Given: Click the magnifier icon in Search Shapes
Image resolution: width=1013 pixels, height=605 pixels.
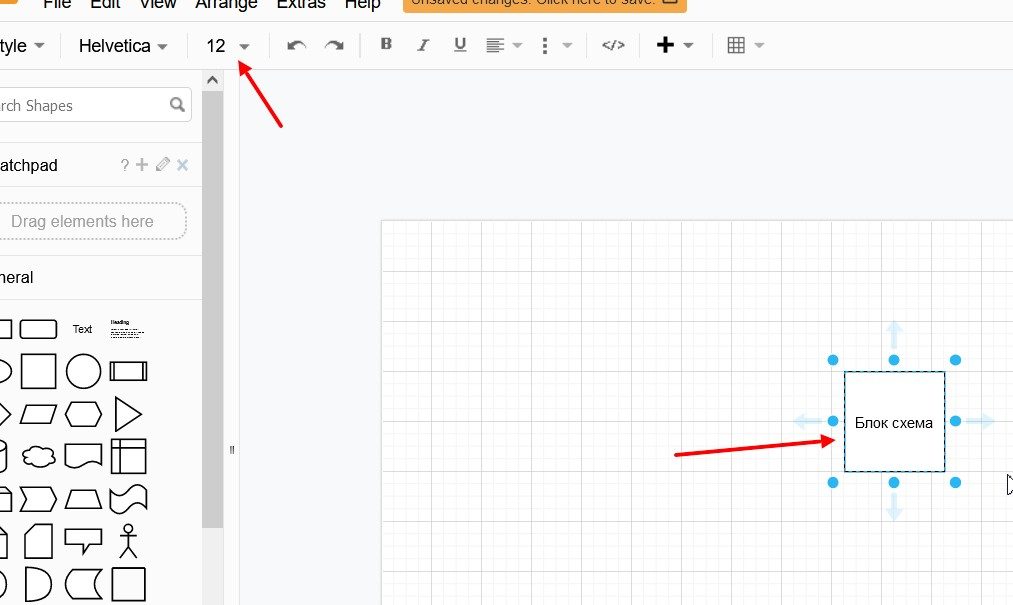Looking at the screenshot, I should 177,105.
